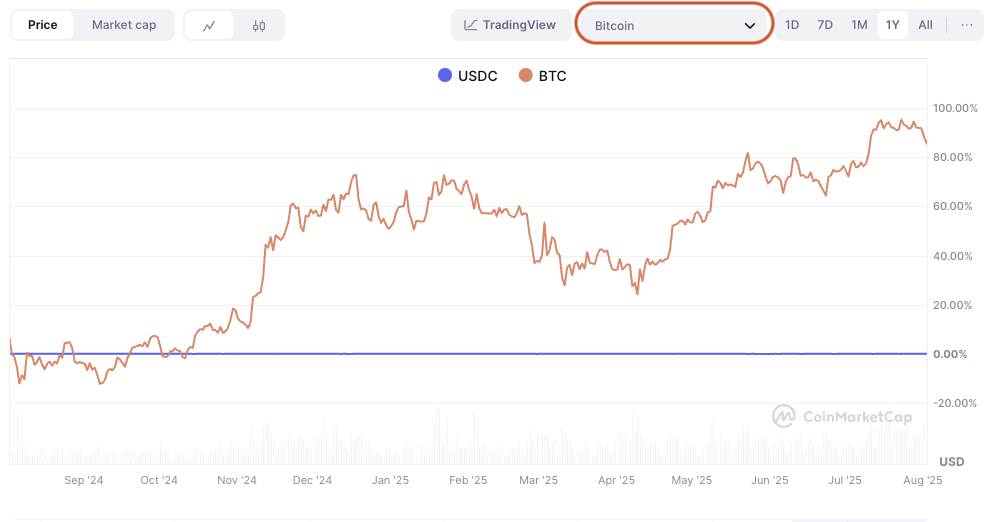The width and height of the screenshot is (989, 522).
Task: Select the 1M time range
Action: point(859,25)
